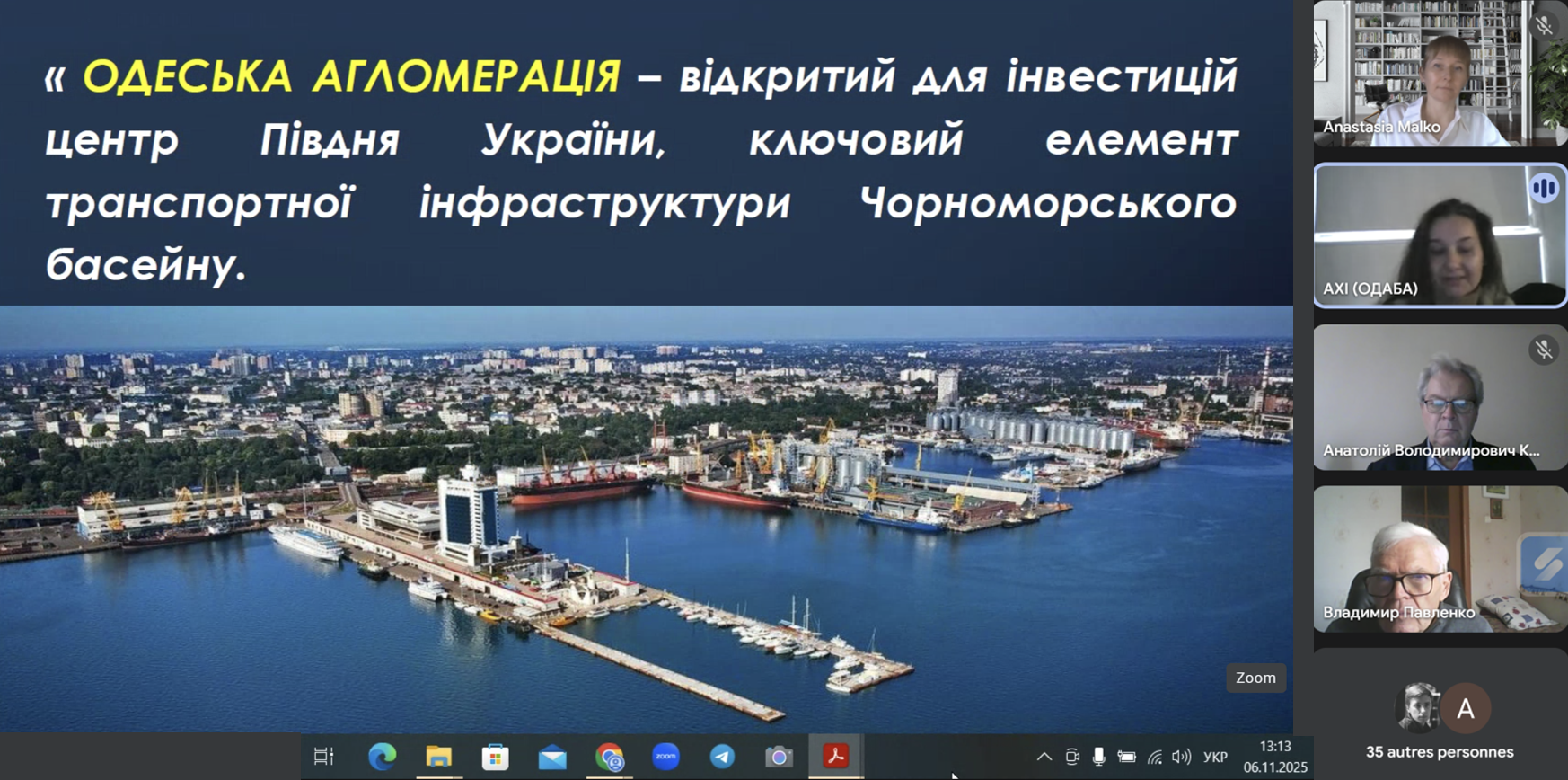
Task: Launch Microsoft Store from the taskbar
Action: [495, 757]
